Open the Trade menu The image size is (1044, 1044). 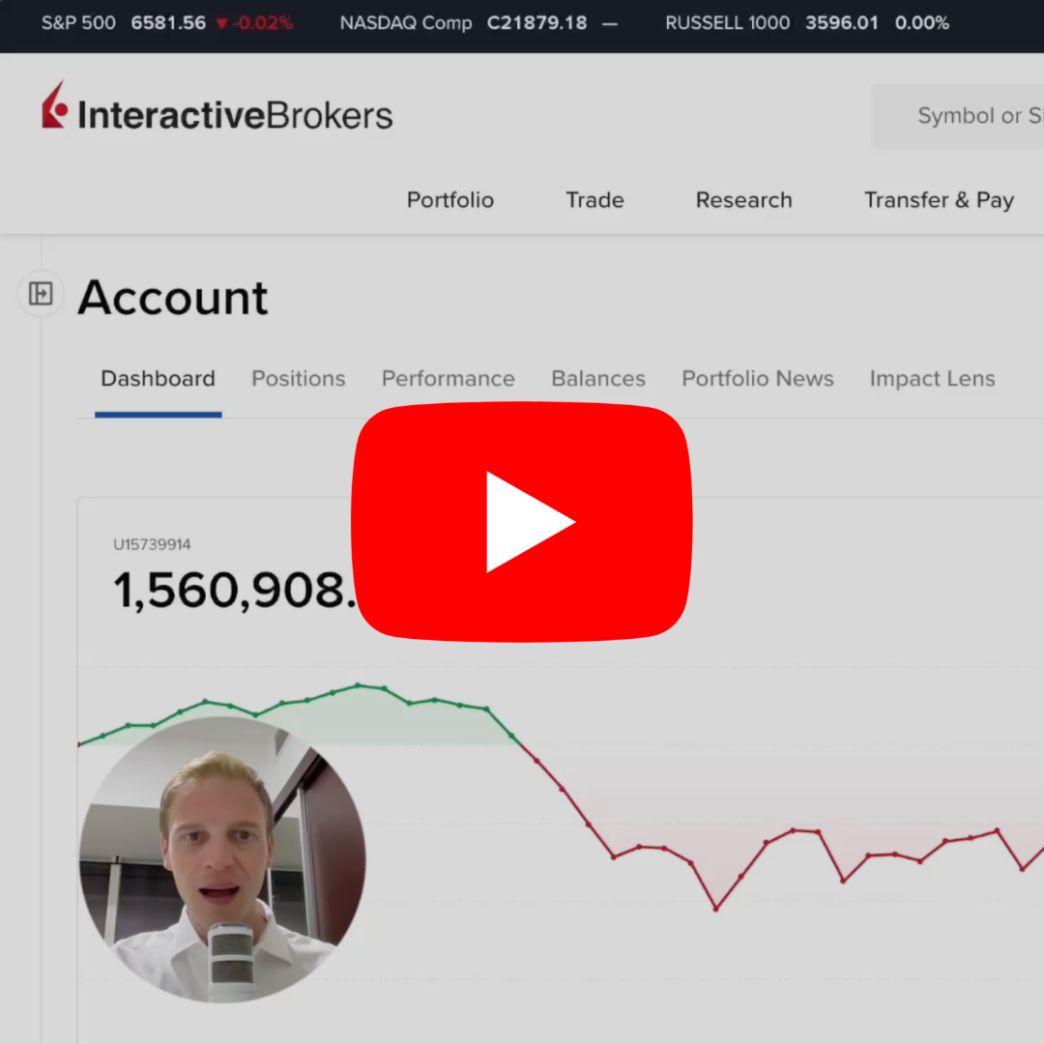(x=594, y=200)
